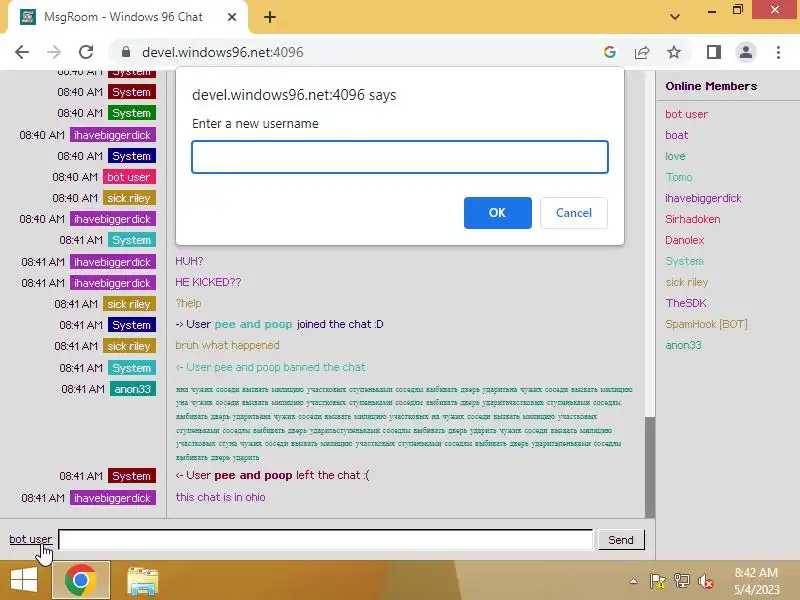Screen dimensions: 800x600
Task: Select Tomo in Online Members
Action: (679, 177)
